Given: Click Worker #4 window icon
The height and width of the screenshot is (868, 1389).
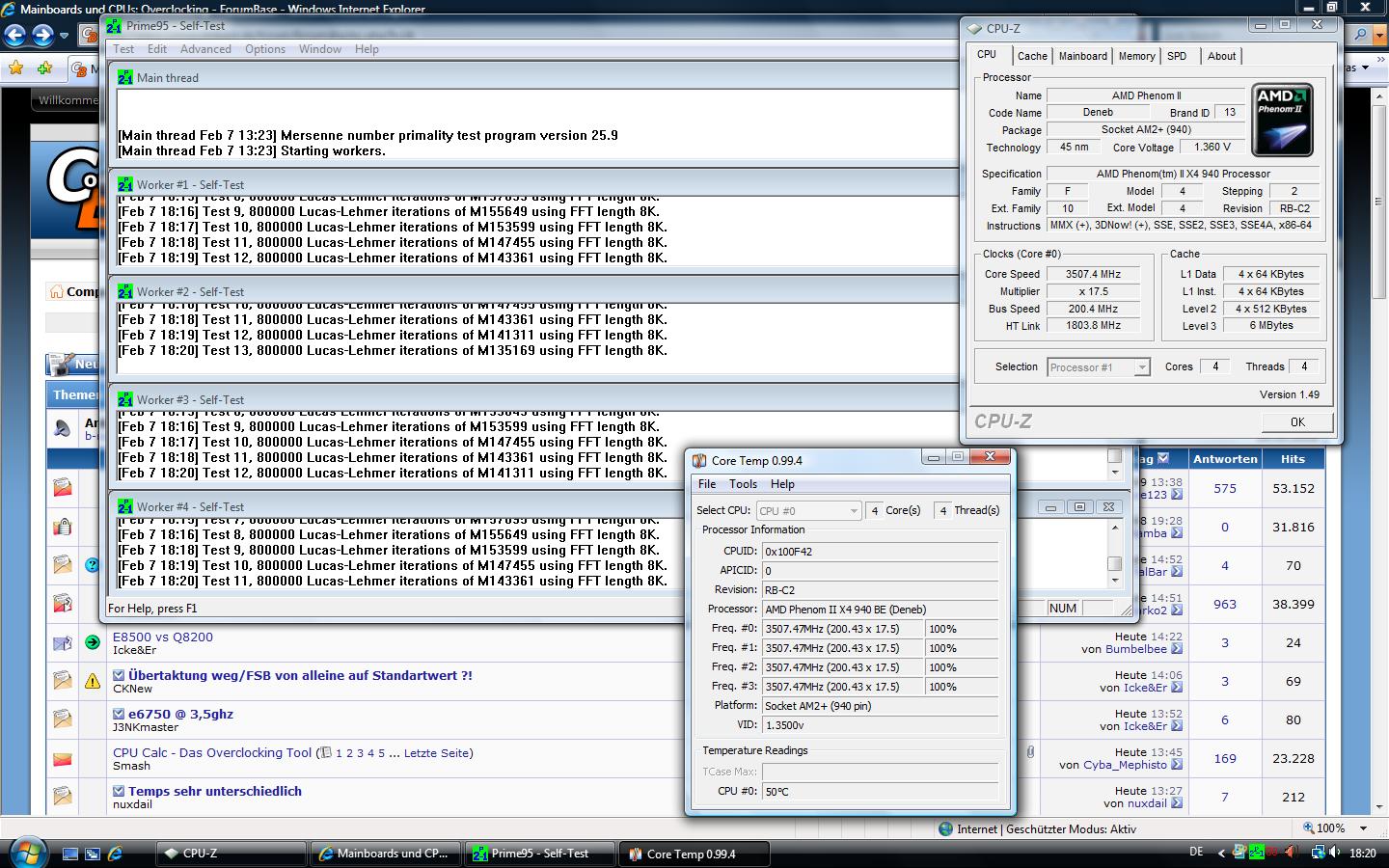Looking at the screenshot, I should (124, 506).
